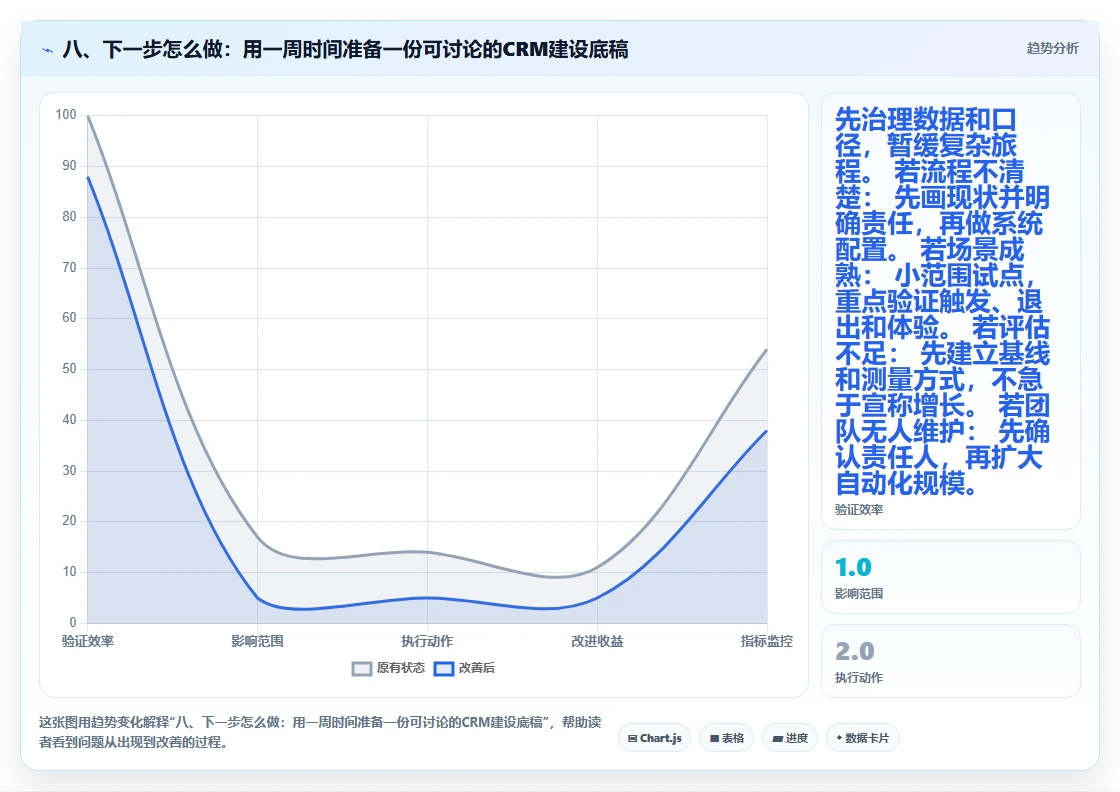The image size is (1120, 792).
Task: Click the 验证效率 caption under the blue text
Action: (x=859, y=510)
